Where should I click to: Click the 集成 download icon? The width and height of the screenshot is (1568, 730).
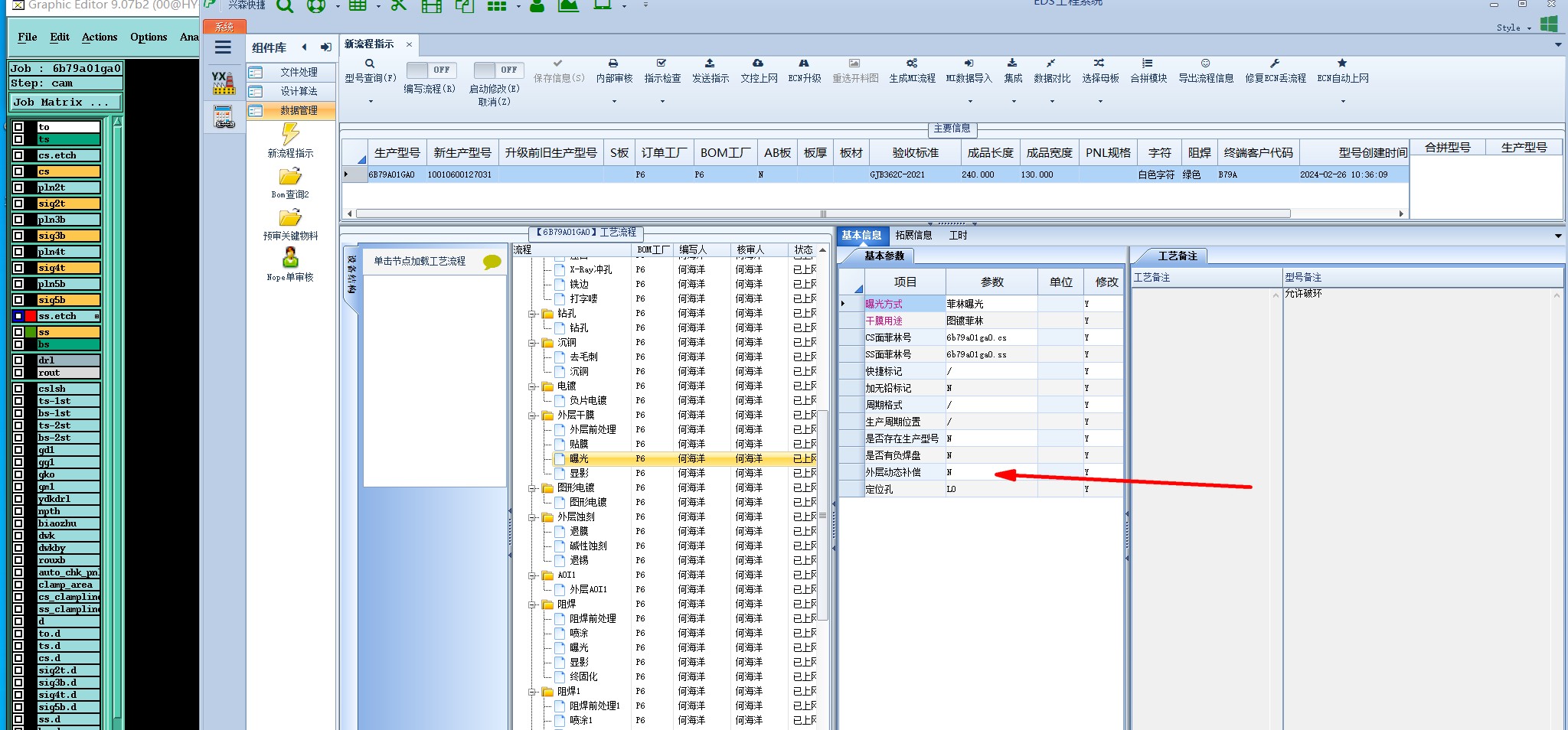[x=1012, y=64]
